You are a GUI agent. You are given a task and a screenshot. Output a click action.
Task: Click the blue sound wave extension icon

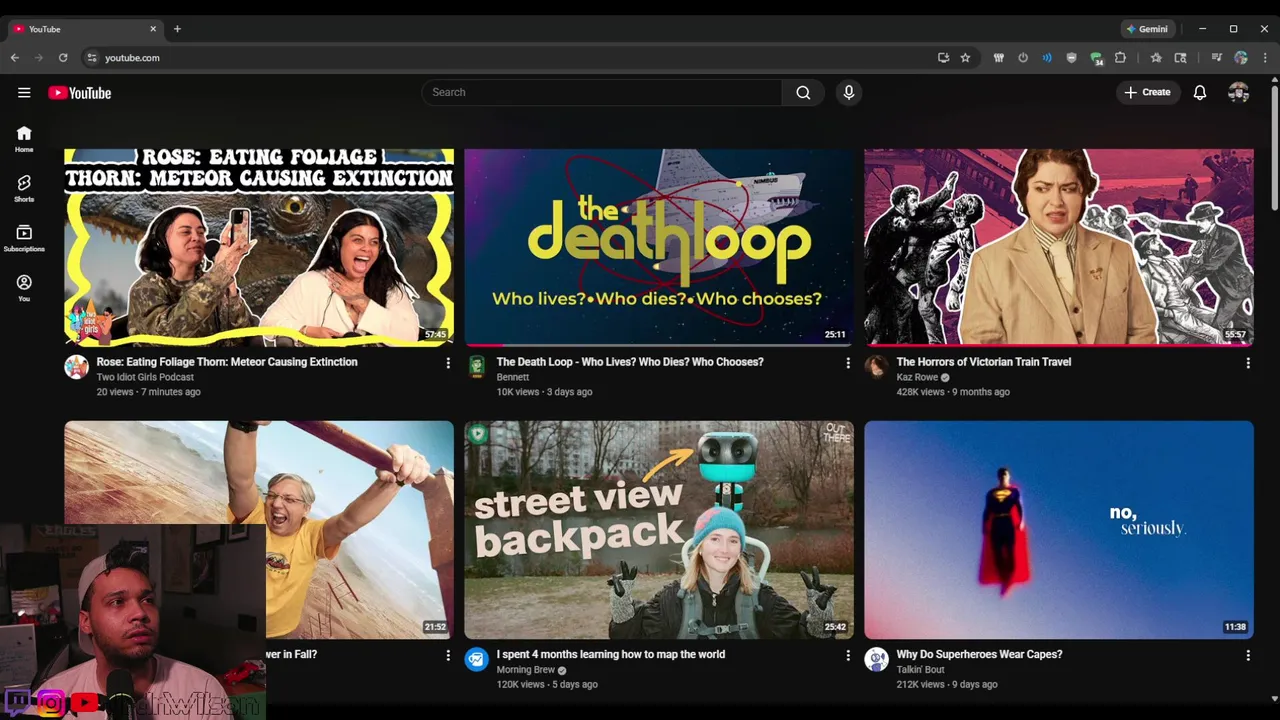1047,58
